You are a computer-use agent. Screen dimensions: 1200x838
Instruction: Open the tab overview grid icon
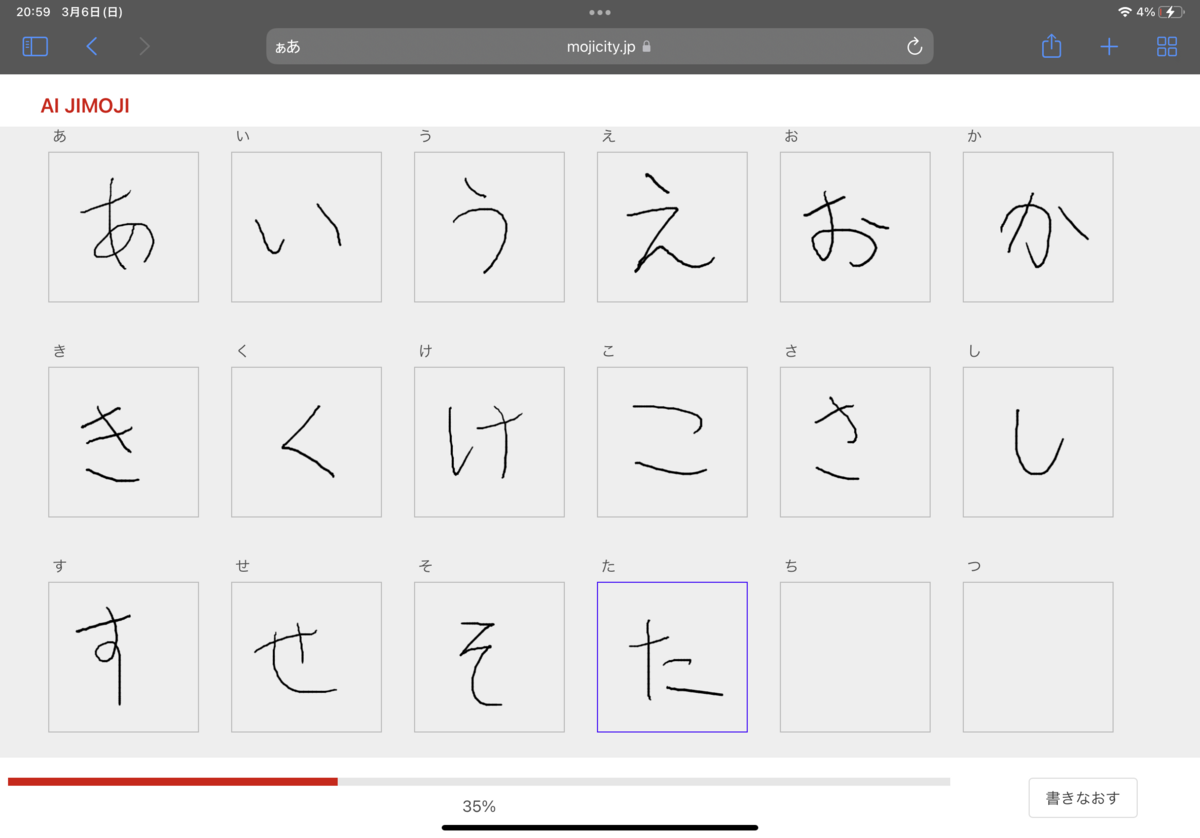click(1166, 46)
